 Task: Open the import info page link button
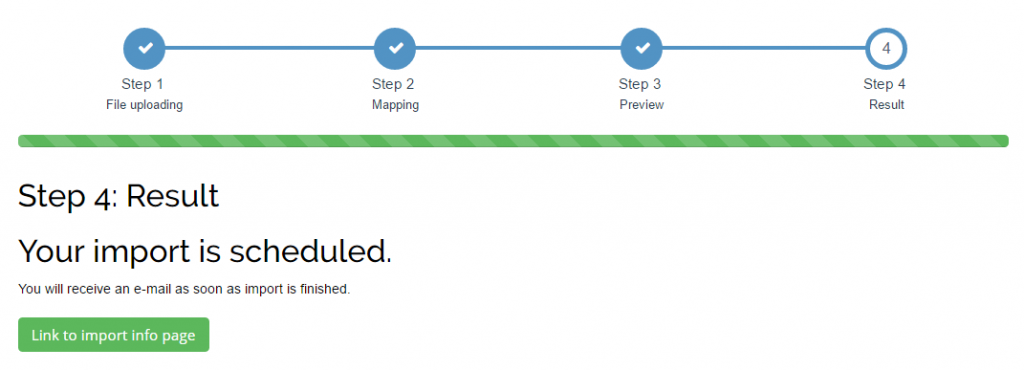point(114,335)
